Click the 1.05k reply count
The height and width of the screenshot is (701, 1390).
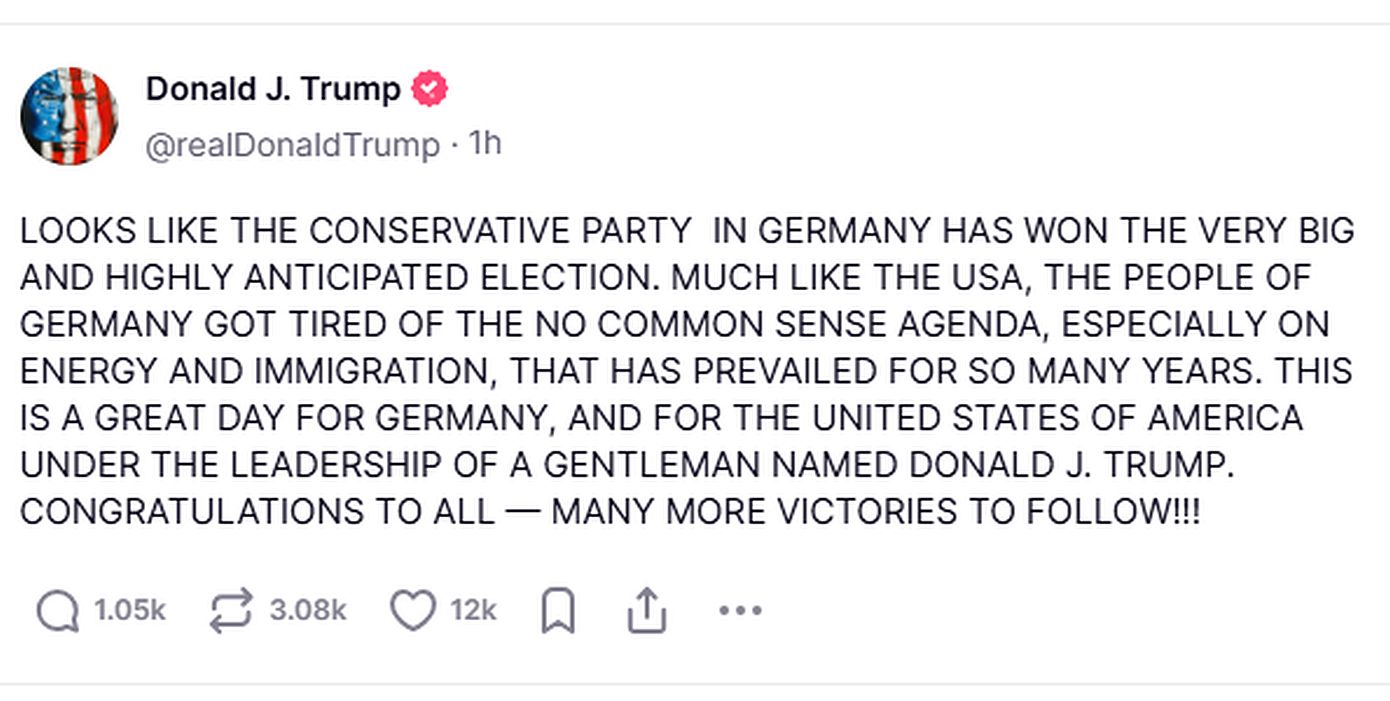point(130,611)
